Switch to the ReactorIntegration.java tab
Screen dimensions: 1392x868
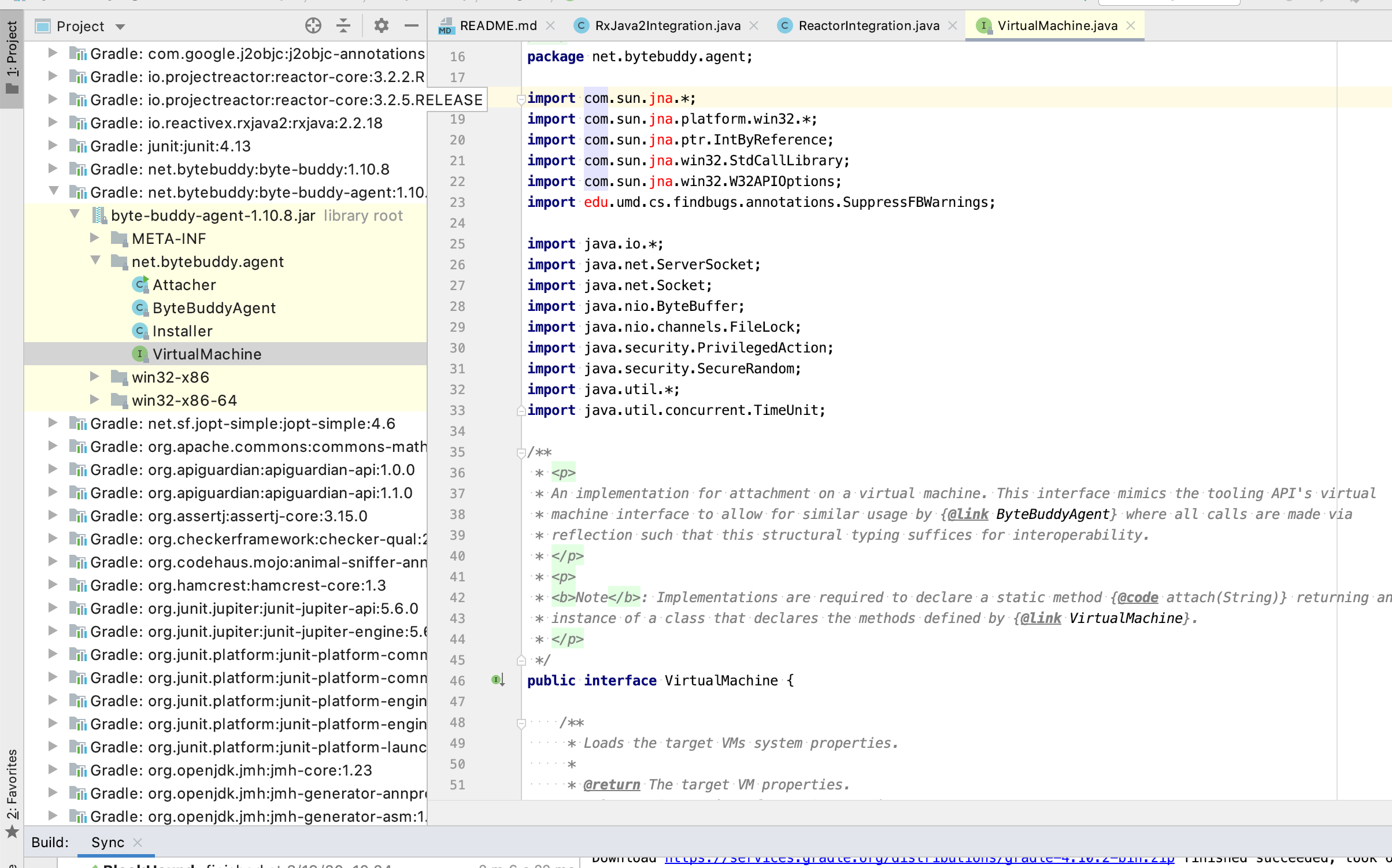click(x=868, y=25)
